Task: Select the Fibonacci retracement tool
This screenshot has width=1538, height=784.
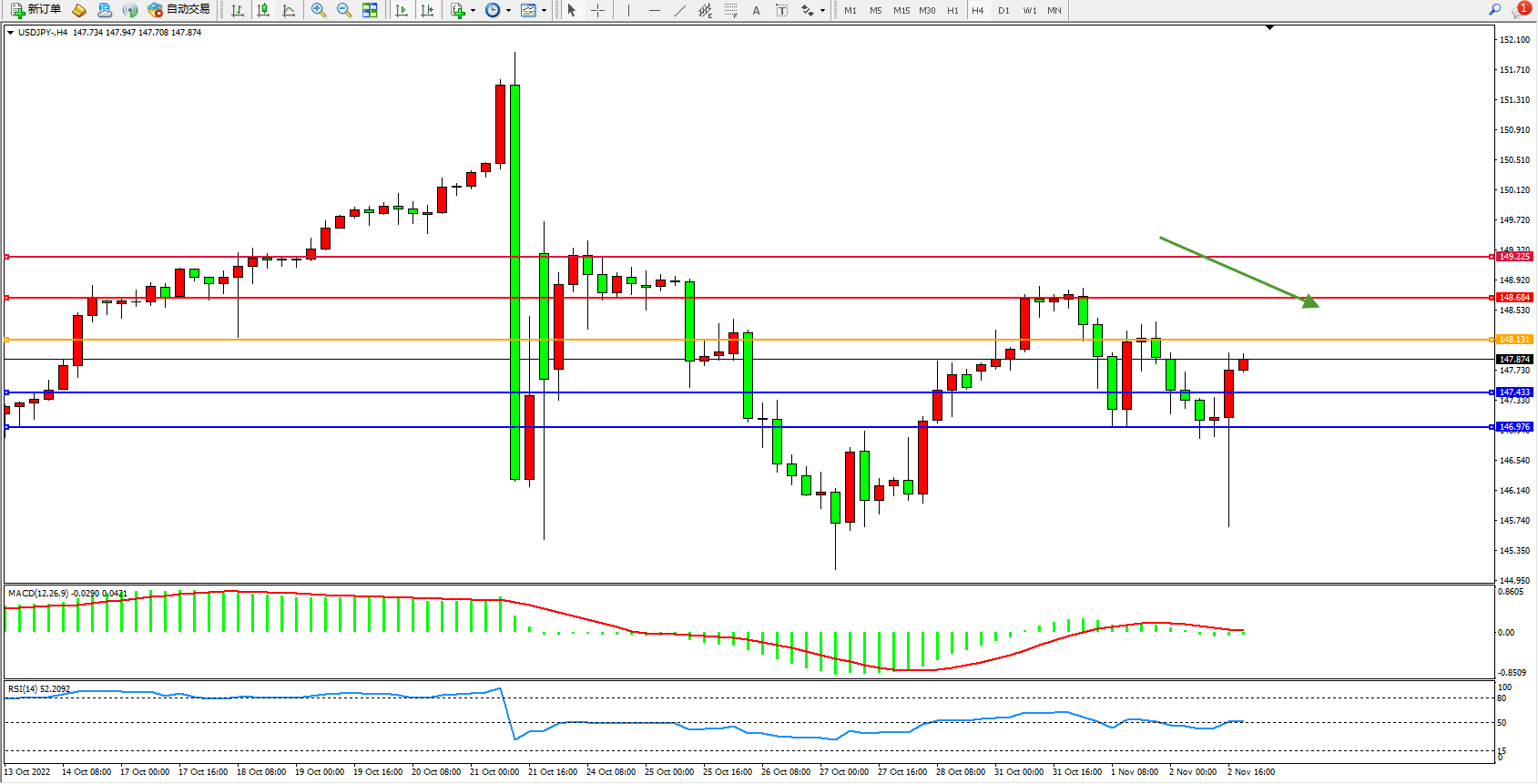Action: point(730,10)
